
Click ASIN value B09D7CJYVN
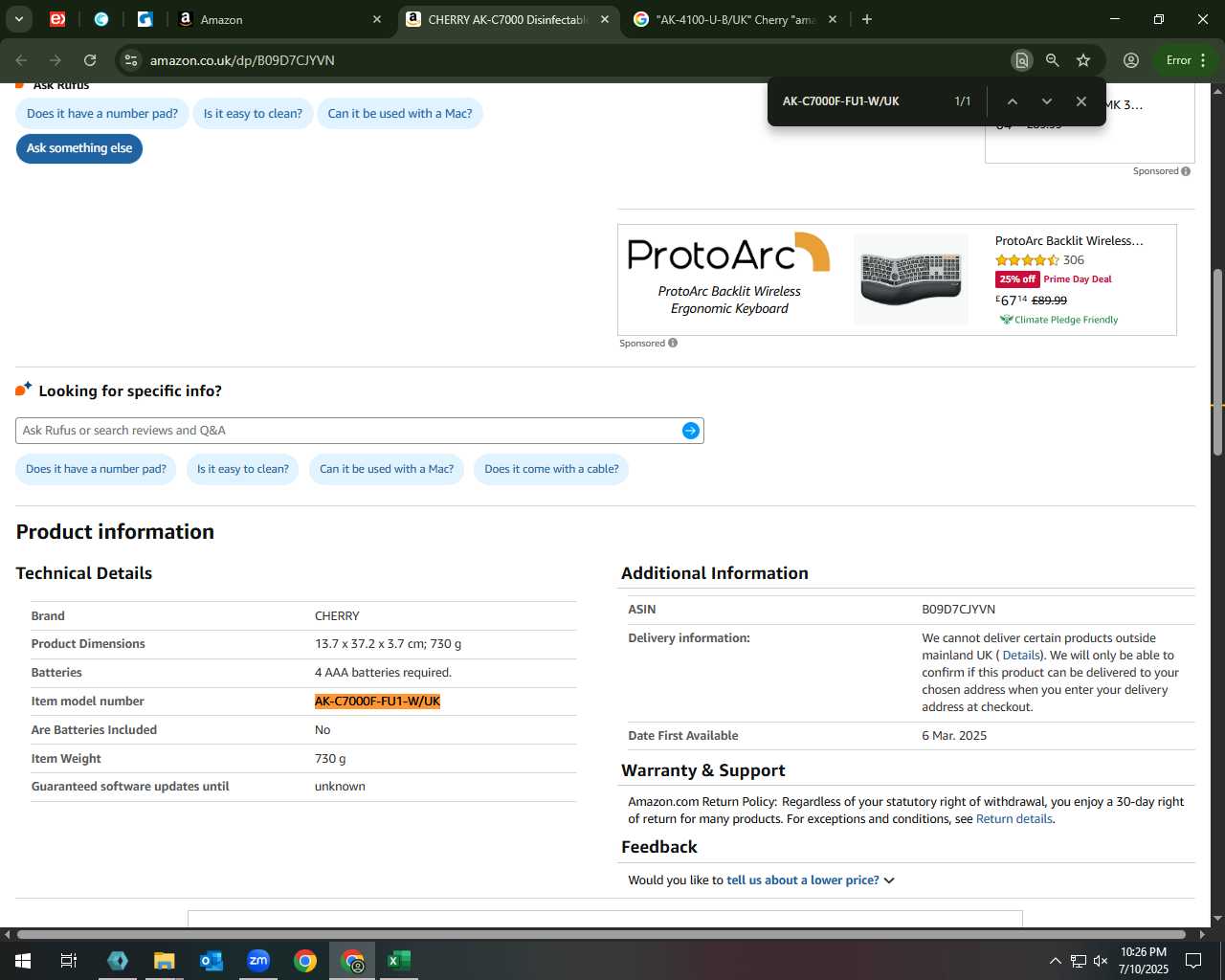click(958, 610)
